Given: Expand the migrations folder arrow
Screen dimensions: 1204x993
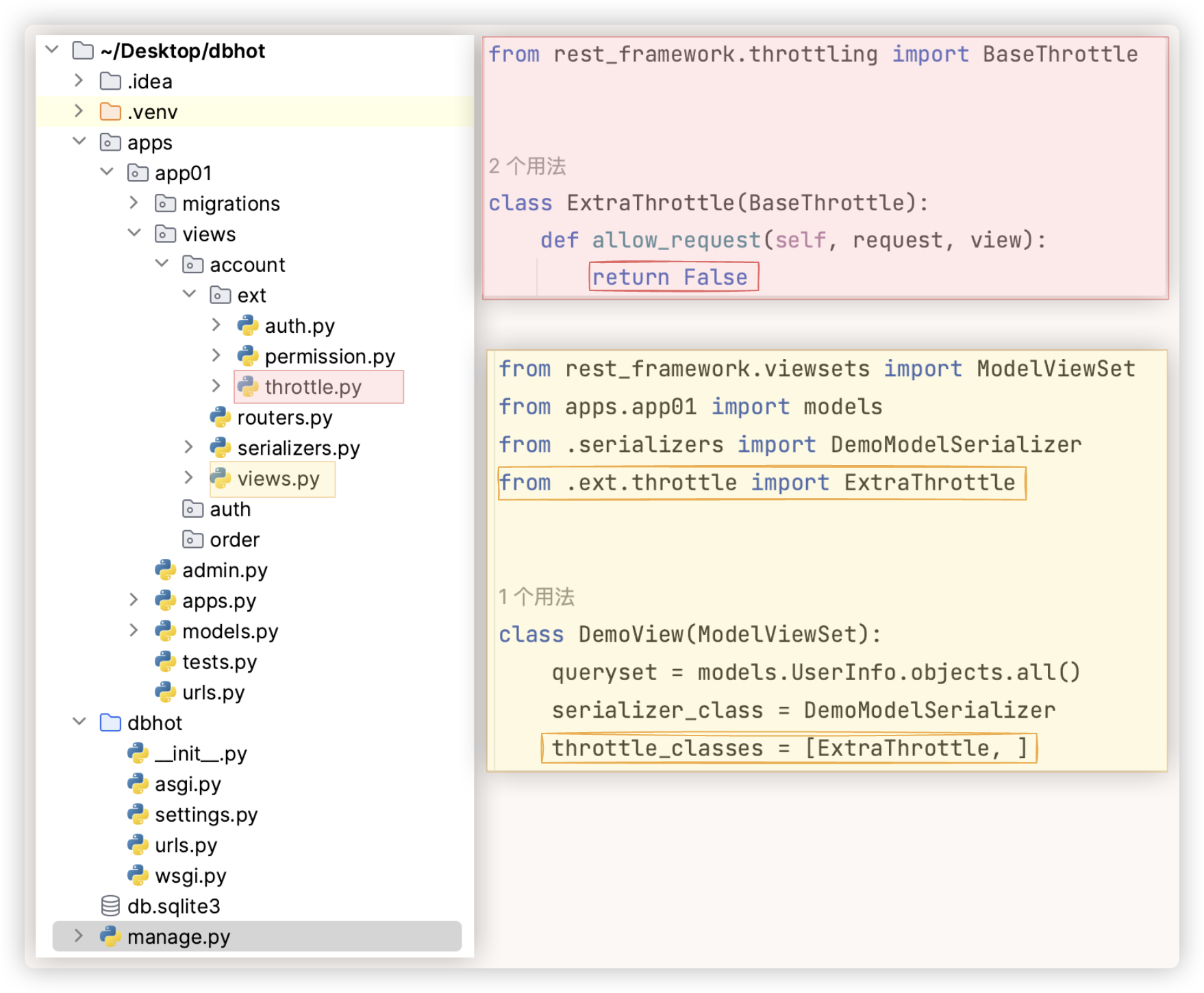Looking at the screenshot, I should click(134, 203).
